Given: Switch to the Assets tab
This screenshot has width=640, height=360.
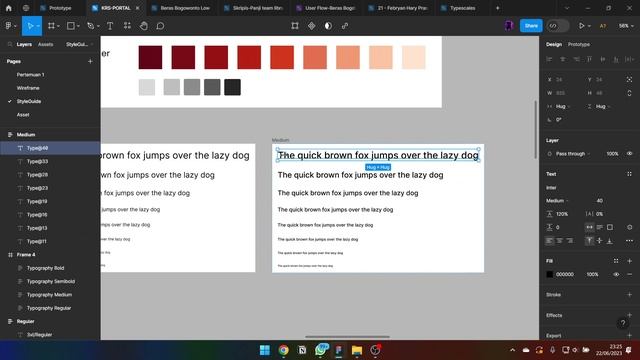Looking at the screenshot, I should coord(45,44).
